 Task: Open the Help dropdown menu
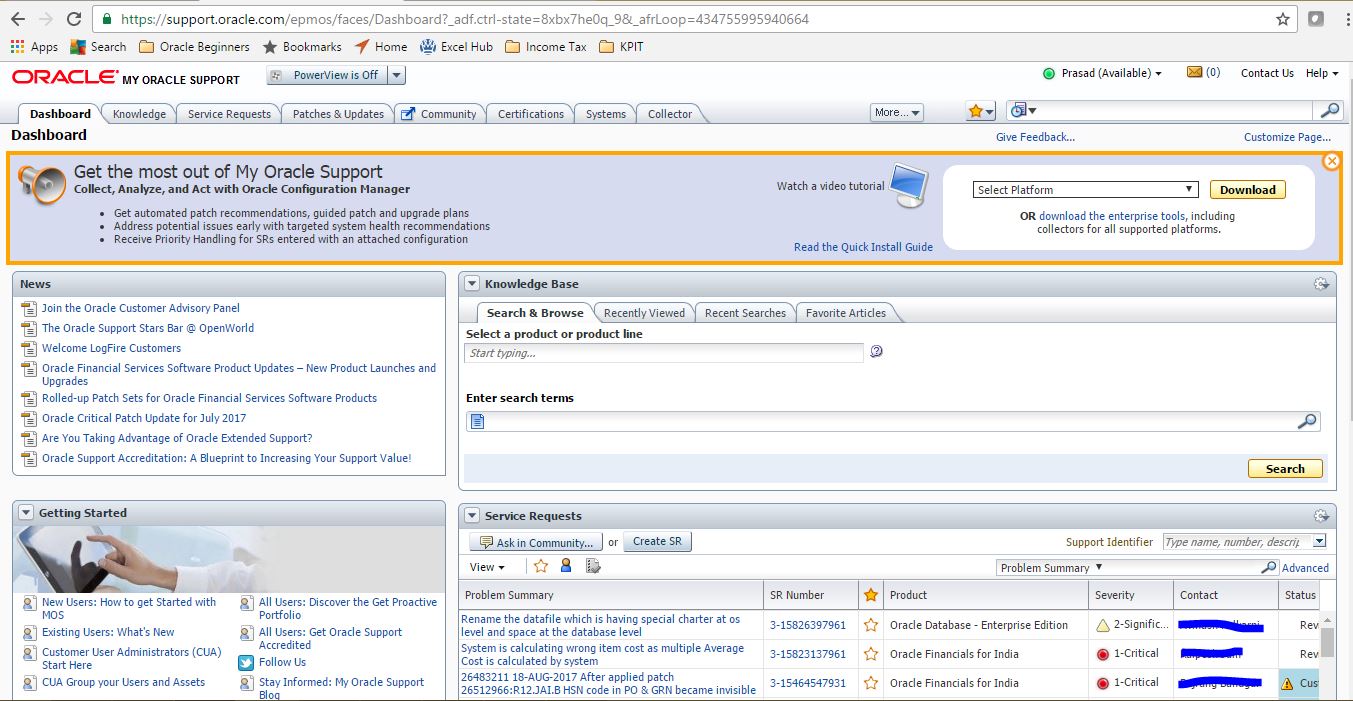point(1322,73)
